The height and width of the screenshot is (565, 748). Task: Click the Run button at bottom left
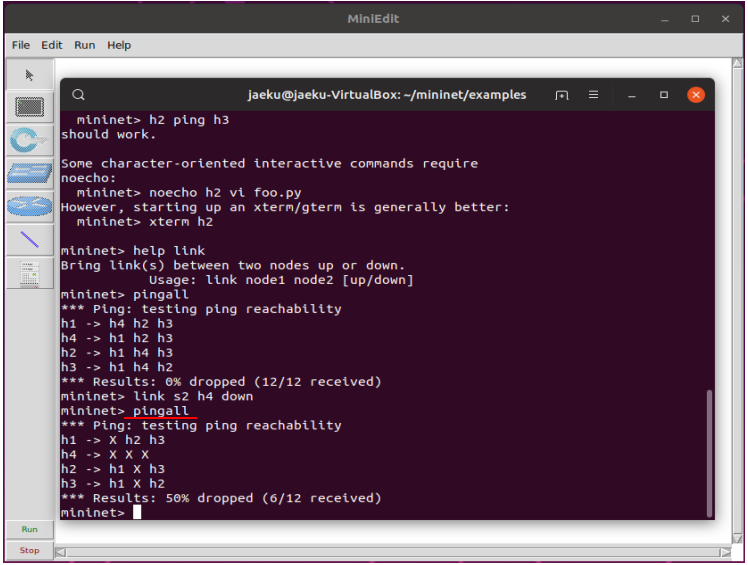(x=30, y=529)
